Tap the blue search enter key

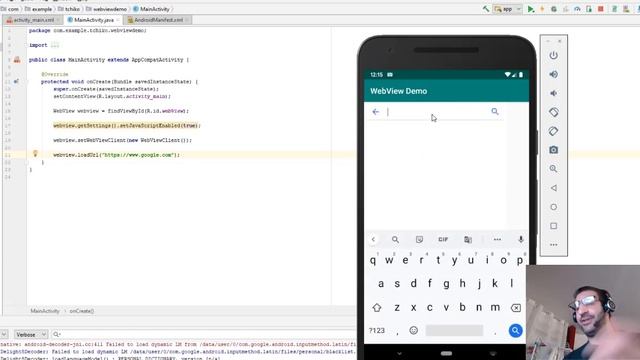(x=516, y=330)
